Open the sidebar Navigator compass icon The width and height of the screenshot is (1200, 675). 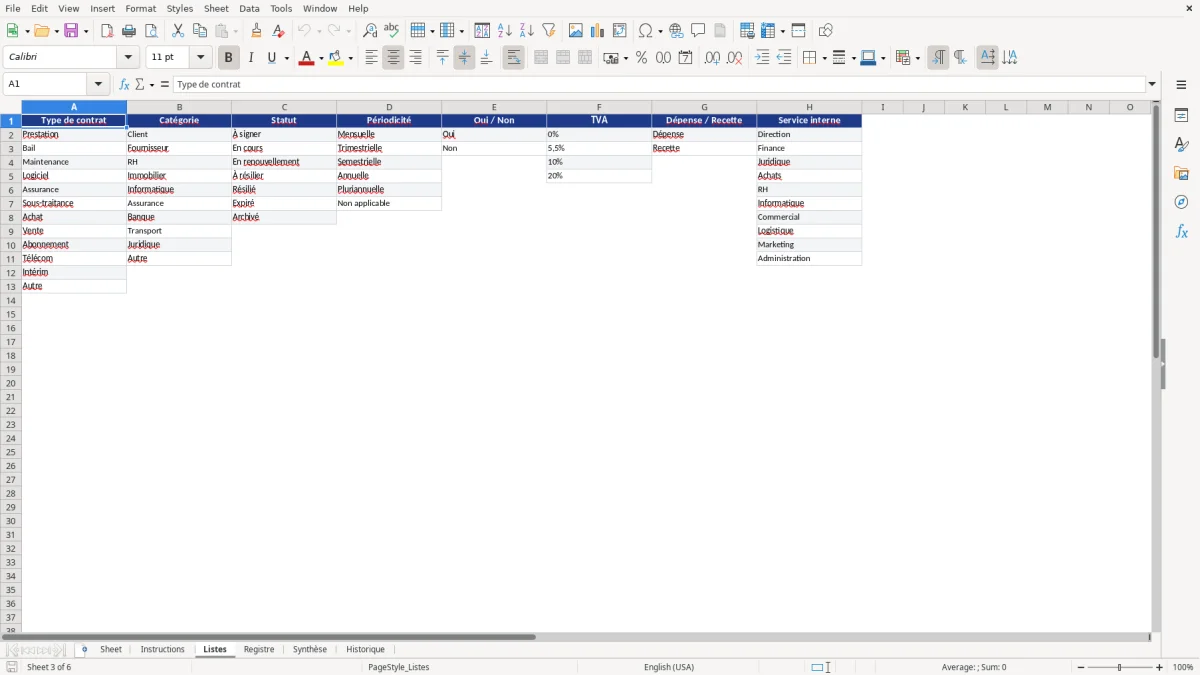tap(1181, 202)
